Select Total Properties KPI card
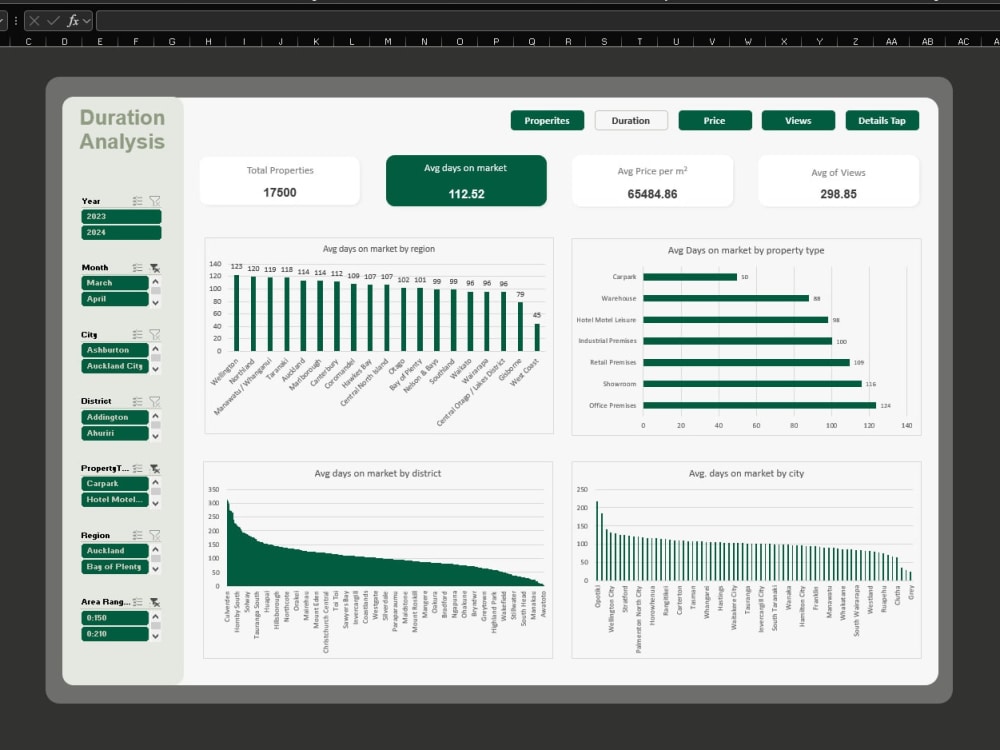The height and width of the screenshot is (750, 1000). tap(280, 181)
